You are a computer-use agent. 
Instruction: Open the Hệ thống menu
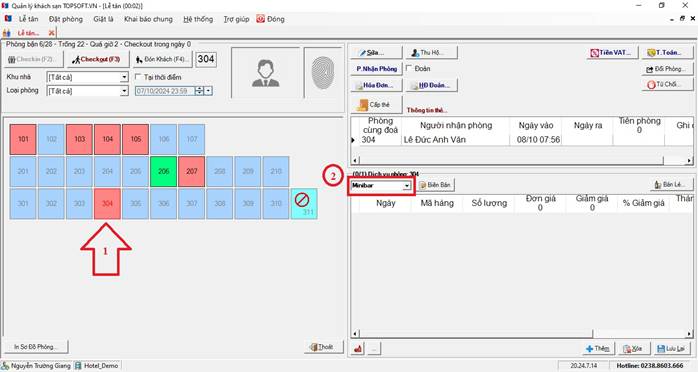pyautogui.click(x=198, y=19)
